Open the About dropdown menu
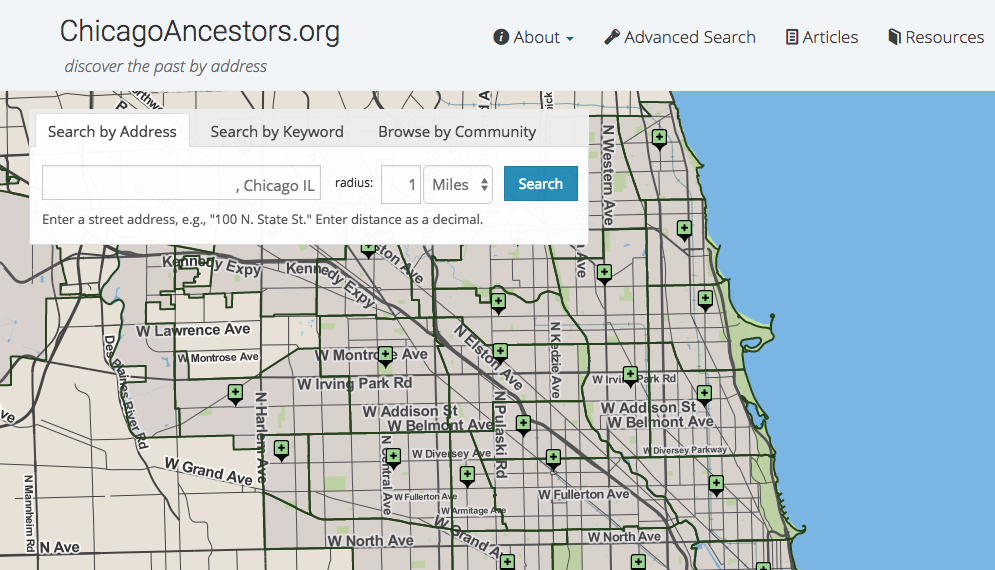995x570 pixels. [534, 37]
